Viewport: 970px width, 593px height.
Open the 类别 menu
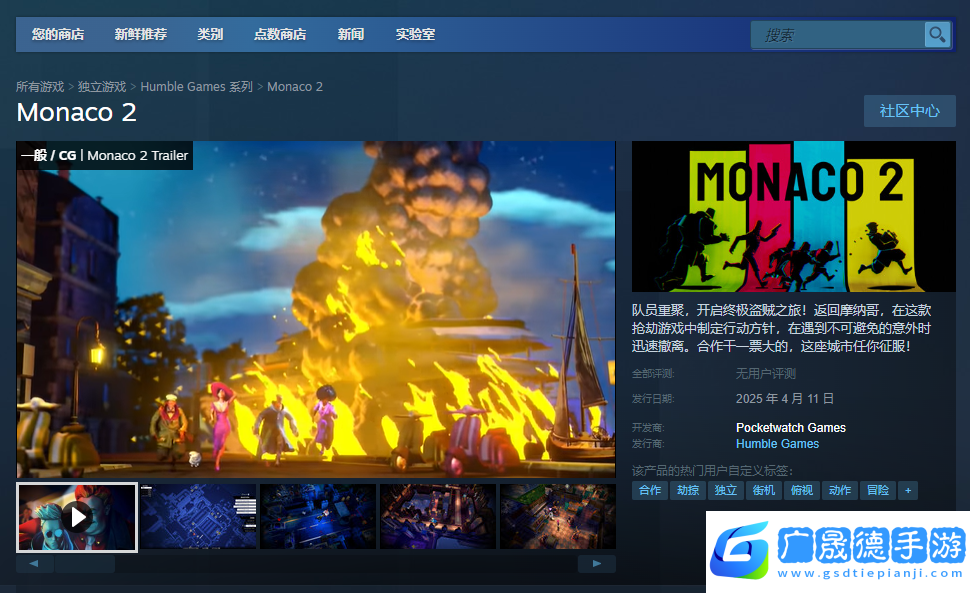[x=210, y=35]
